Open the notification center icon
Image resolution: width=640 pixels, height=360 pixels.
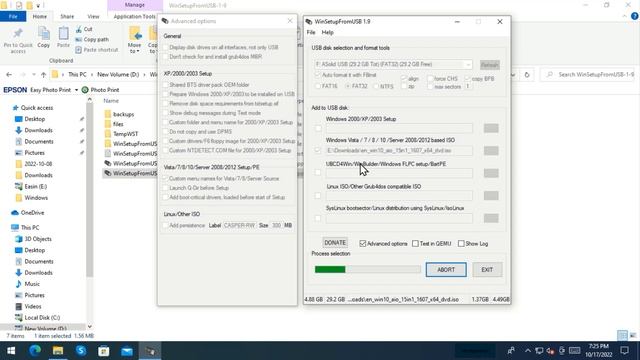click(x=624, y=351)
